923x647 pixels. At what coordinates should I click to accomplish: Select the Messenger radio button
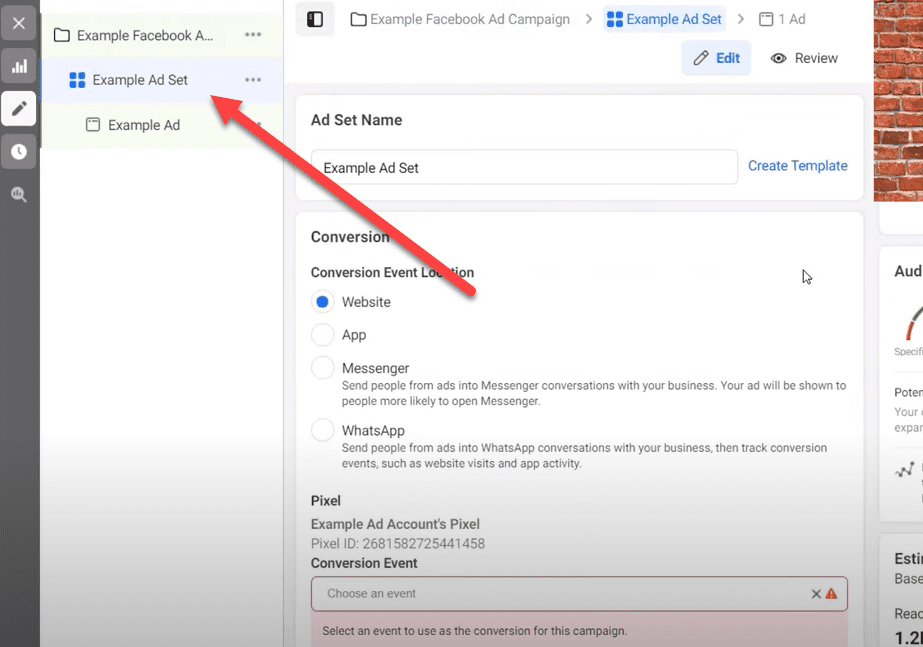[323, 368]
